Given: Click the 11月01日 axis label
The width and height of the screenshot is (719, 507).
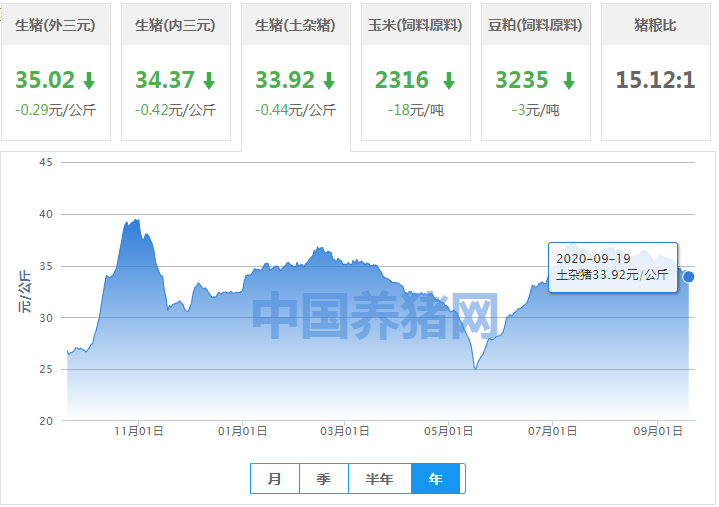Looking at the screenshot, I should pyautogui.click(x=139, y=431).
